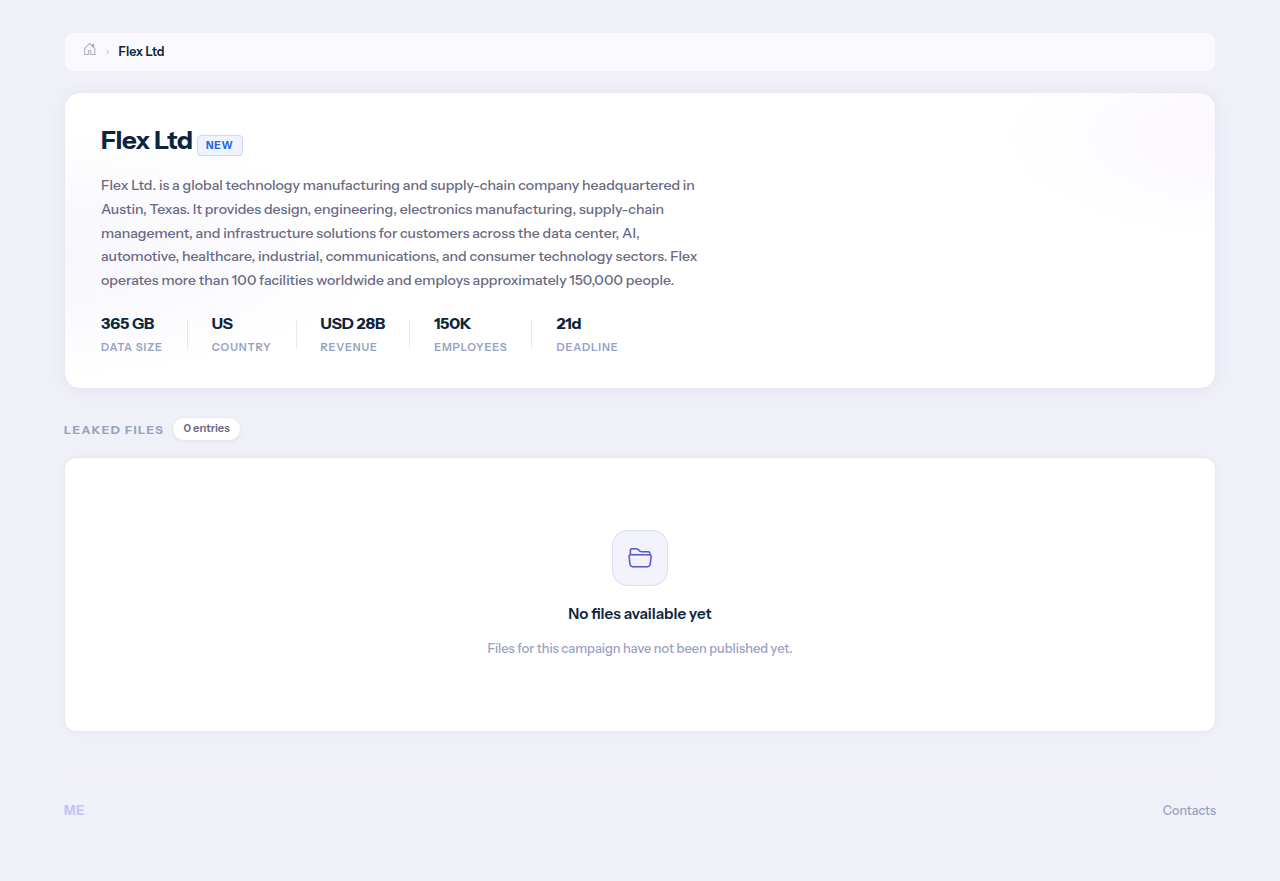Click the USD 28B revenue figure
The width and height of the screenshot is (1280, 881).
pyautogui.click(x=352, y=324)
